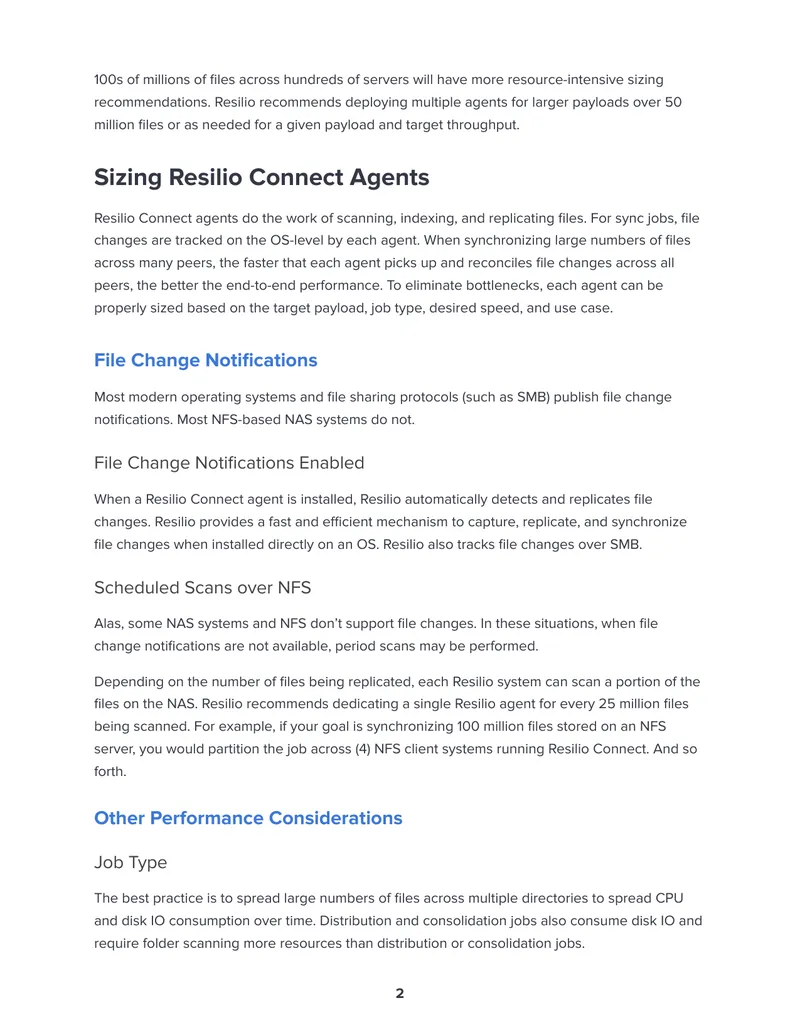Screen dimensions: 800x1035
Task: Click the paragraph starting 'Depending on the number'
Action: click(x=397, y=726)
